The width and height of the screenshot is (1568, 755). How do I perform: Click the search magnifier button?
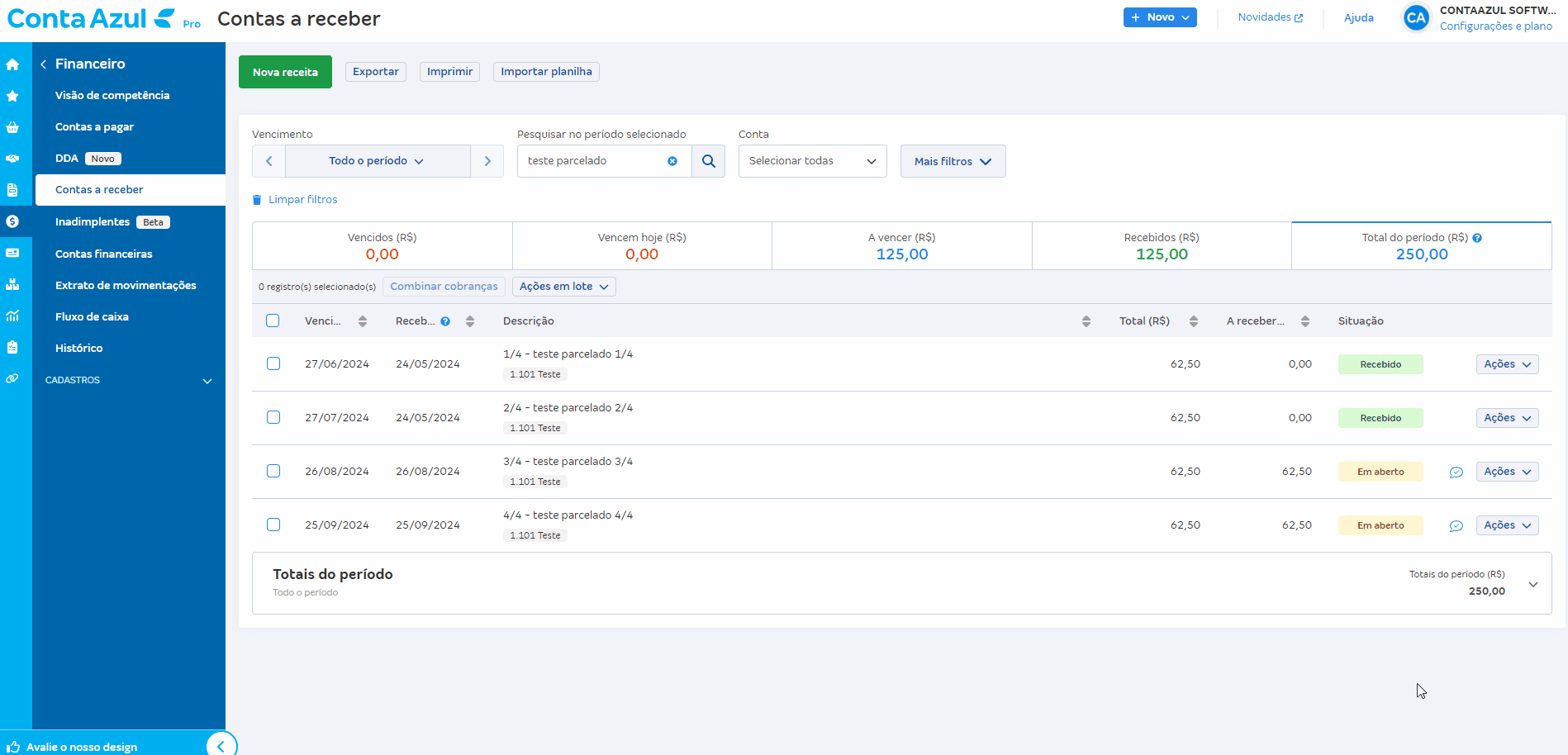(708, 161)
